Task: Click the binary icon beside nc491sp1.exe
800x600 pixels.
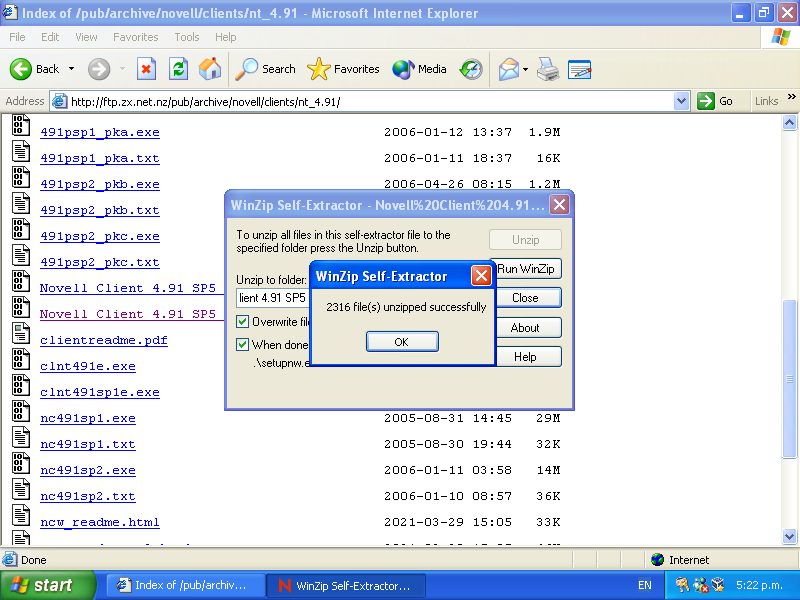Action: (x=20, y=412)
